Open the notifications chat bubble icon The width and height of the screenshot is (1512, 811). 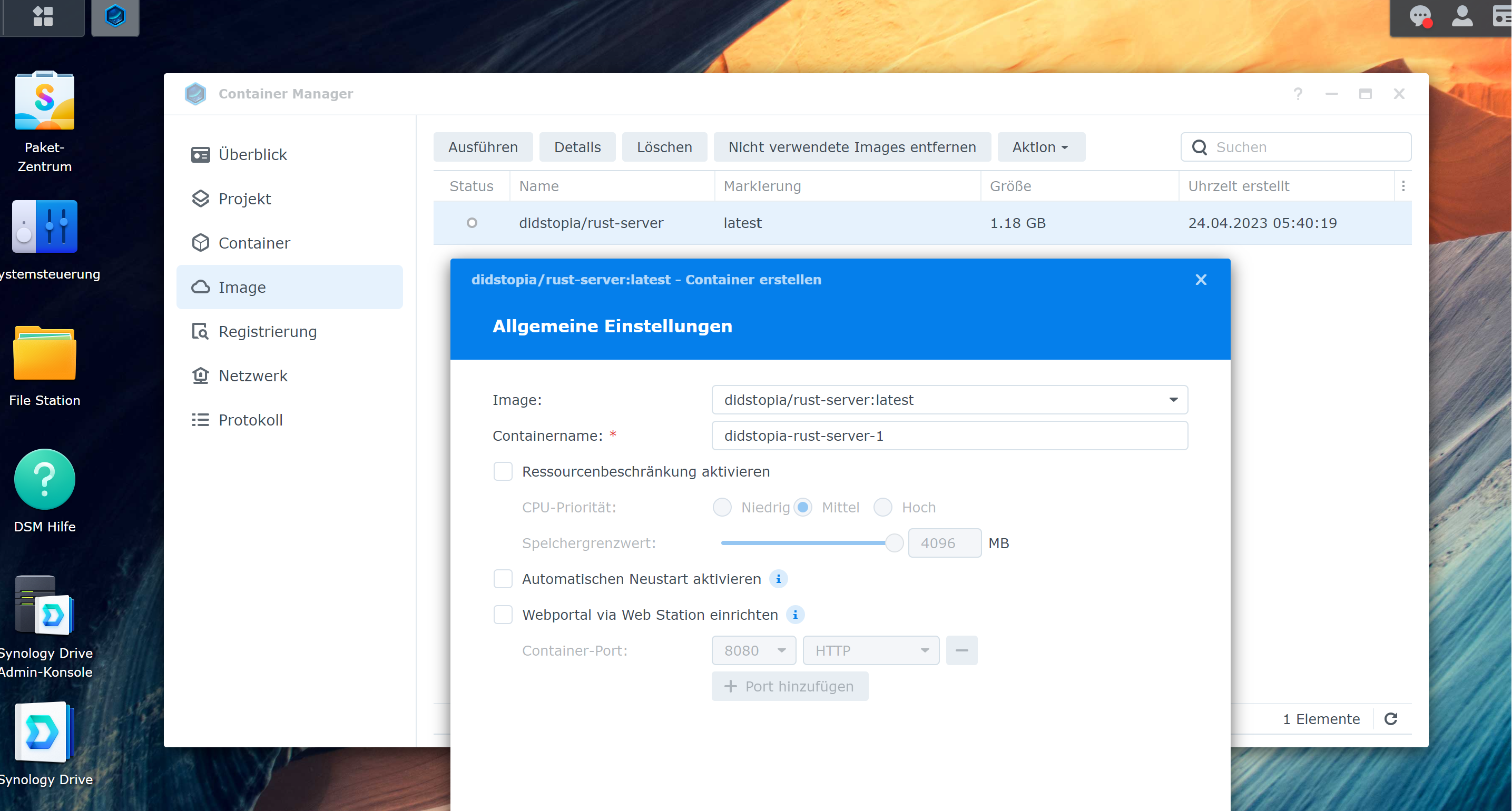pos(1420,16)
